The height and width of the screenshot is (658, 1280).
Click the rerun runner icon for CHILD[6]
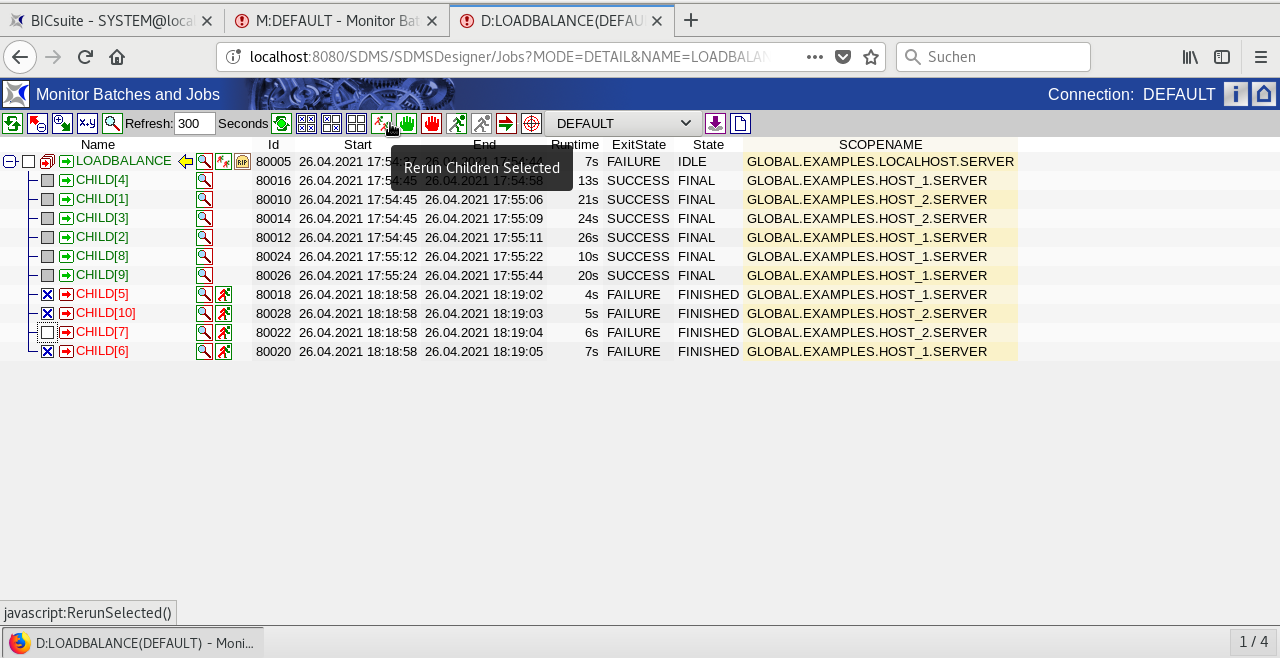coord(223,351)
